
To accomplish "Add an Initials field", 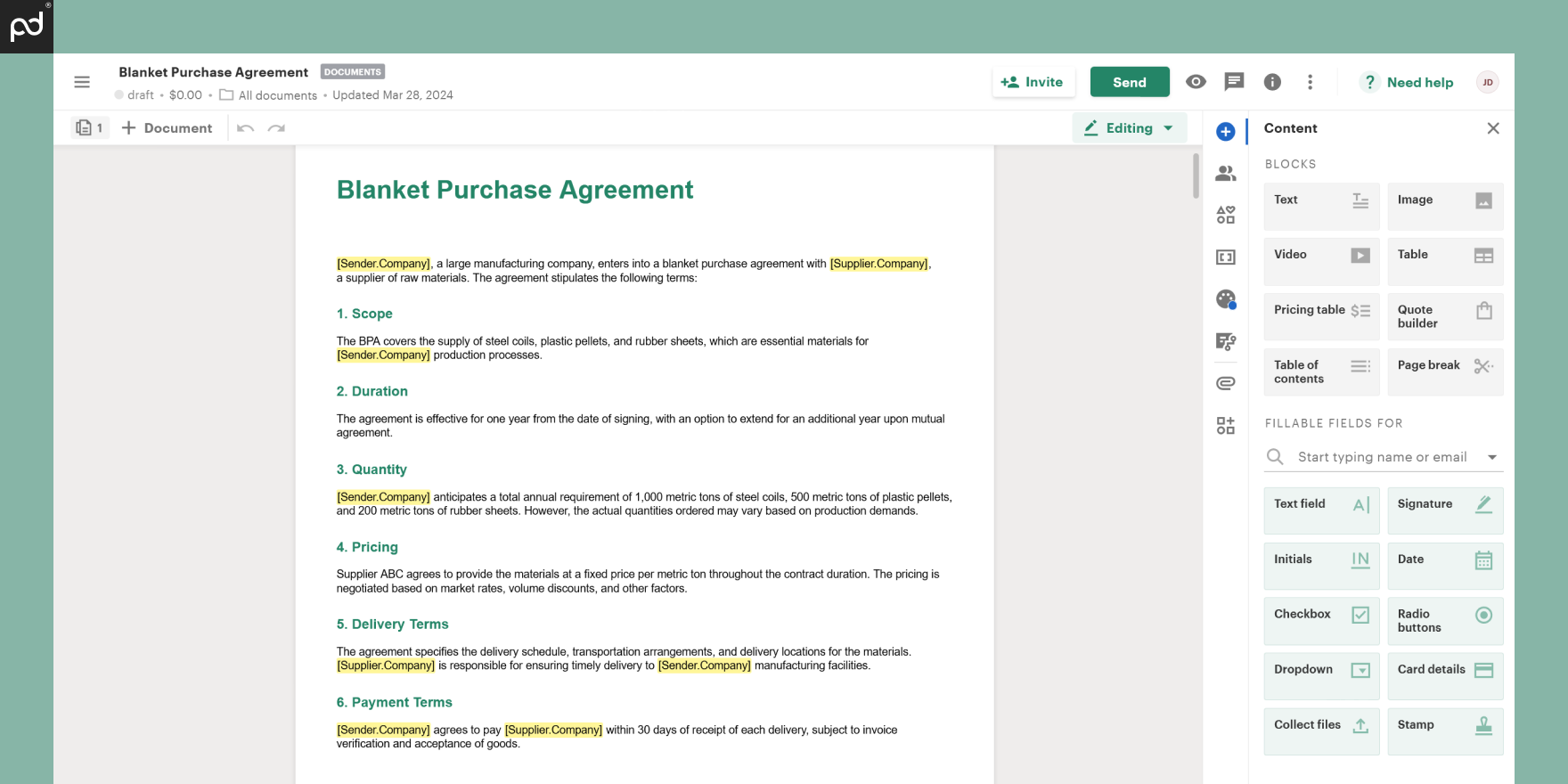I will click(1321, 566).
